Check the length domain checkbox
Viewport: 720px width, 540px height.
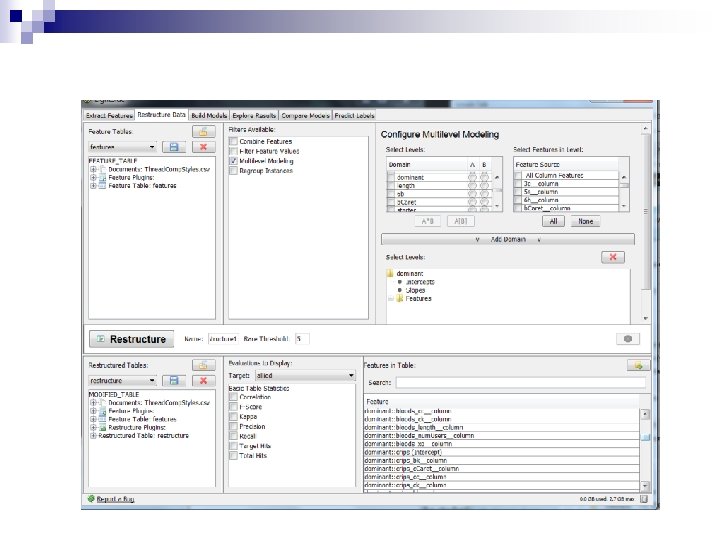click(x=391, y=186)
